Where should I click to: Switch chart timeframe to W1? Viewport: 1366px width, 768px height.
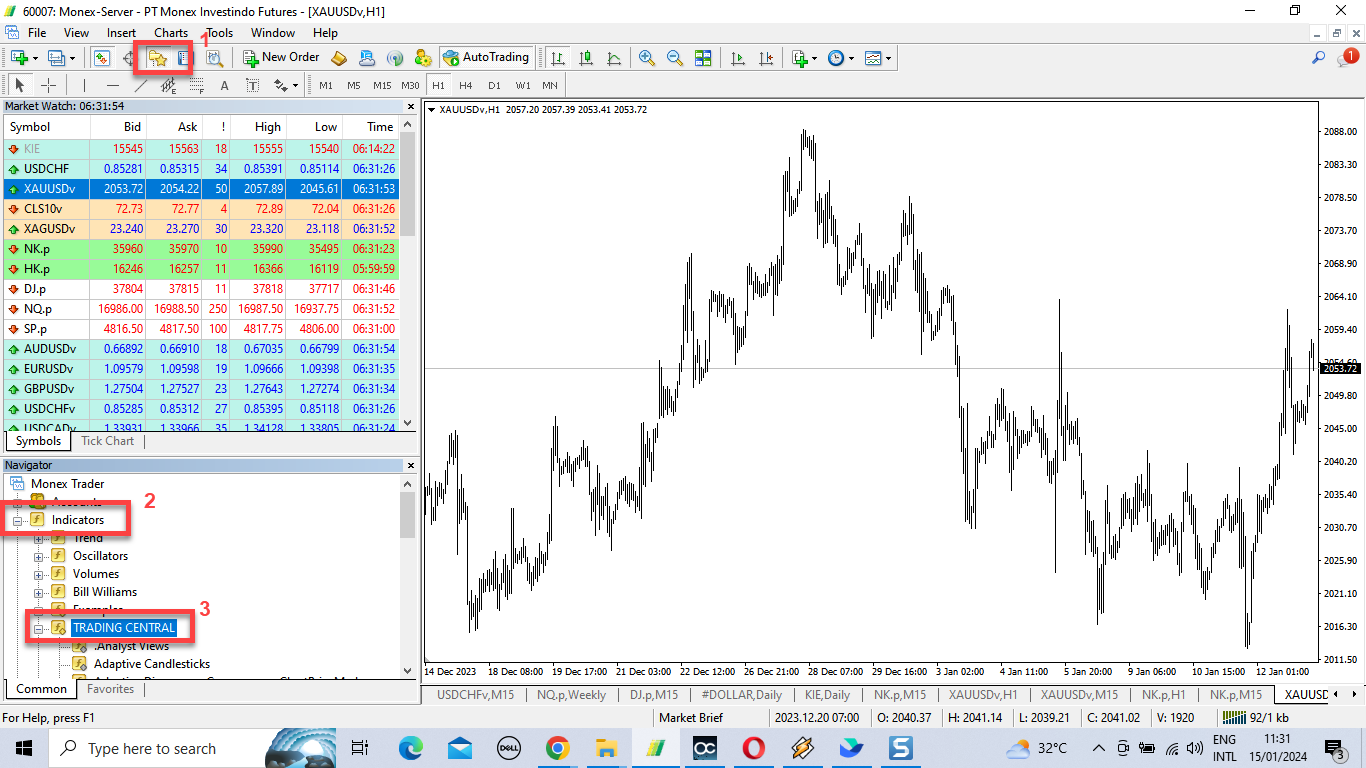click(x=522, y=86)
